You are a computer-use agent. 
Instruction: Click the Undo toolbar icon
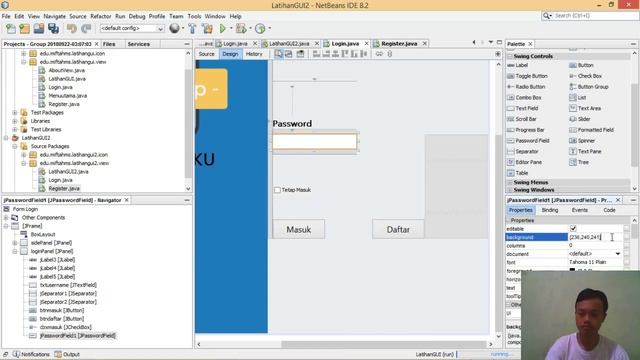tap(72, 28)
